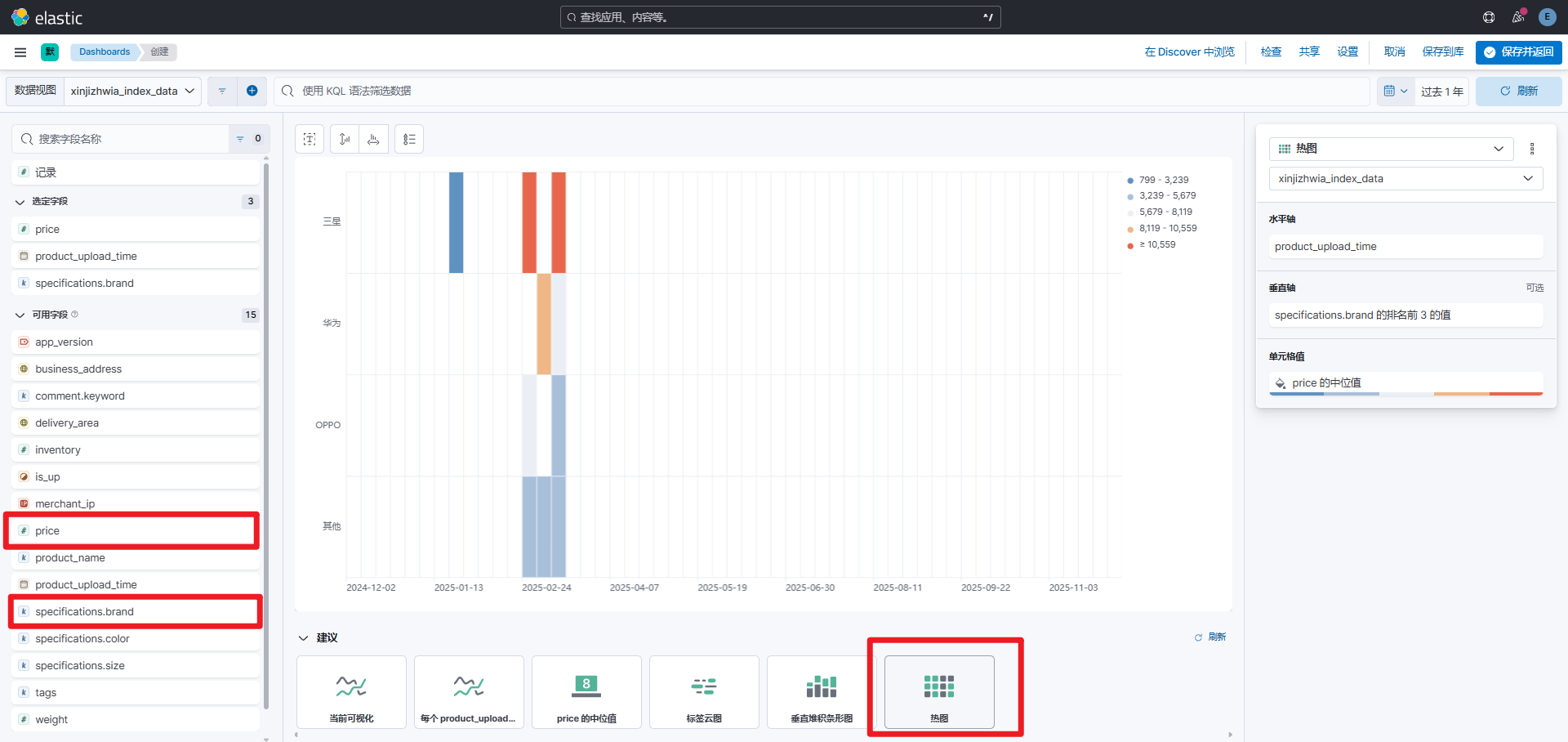Click the business_address field
The height and width of the screenshot is (742, 1568).
136,369
